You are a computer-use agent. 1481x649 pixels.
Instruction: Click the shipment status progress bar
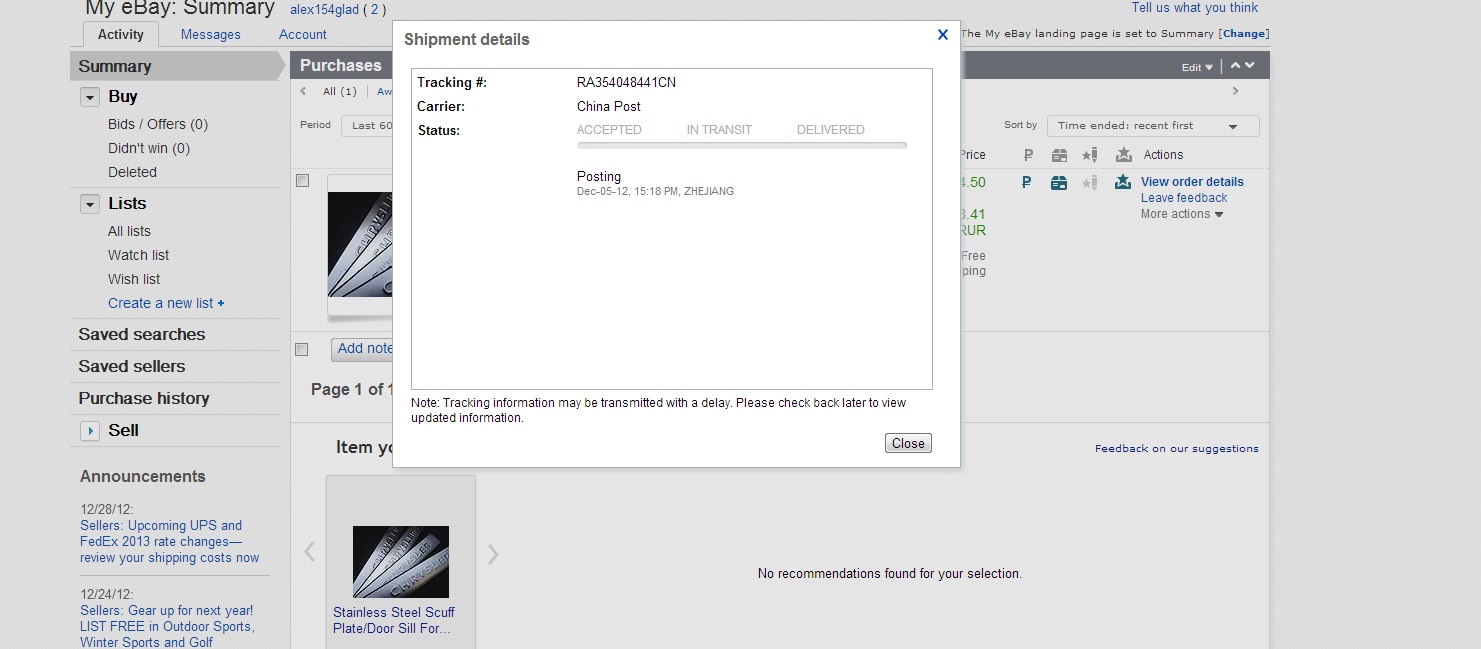click(741, 146)
